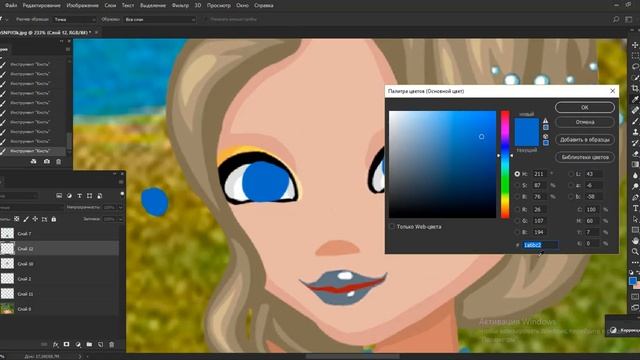Open the Фильтр menu
Viewport: 640px width, 360px height.
coord(180,5)
